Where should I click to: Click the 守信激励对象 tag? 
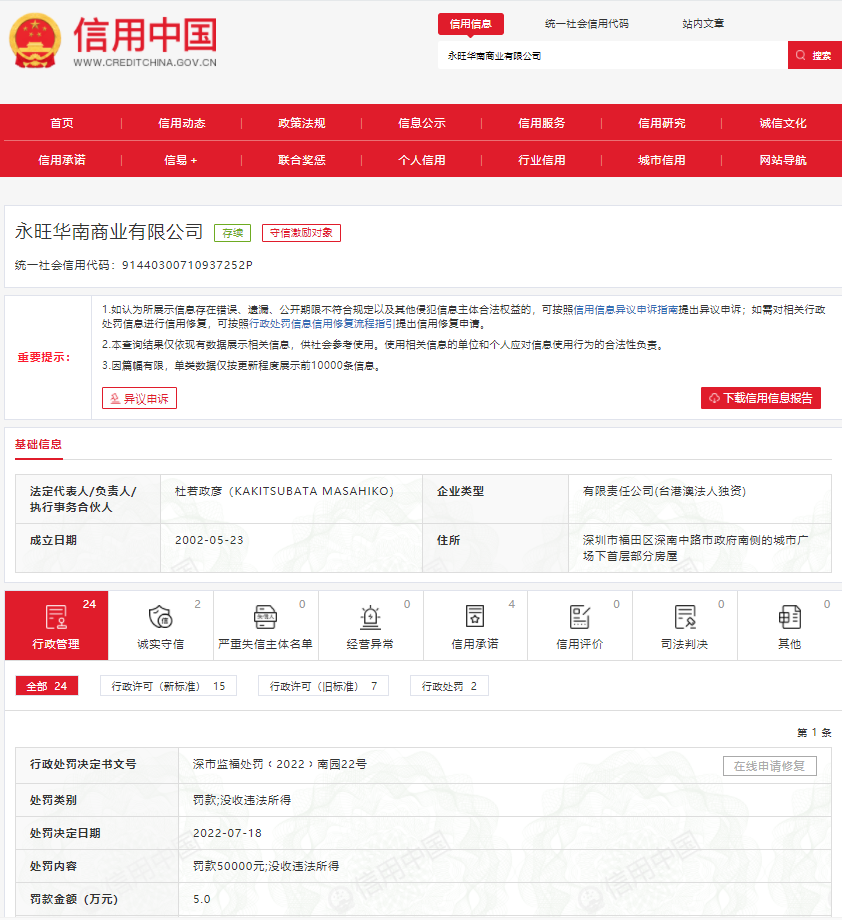[x=301, y=233]
